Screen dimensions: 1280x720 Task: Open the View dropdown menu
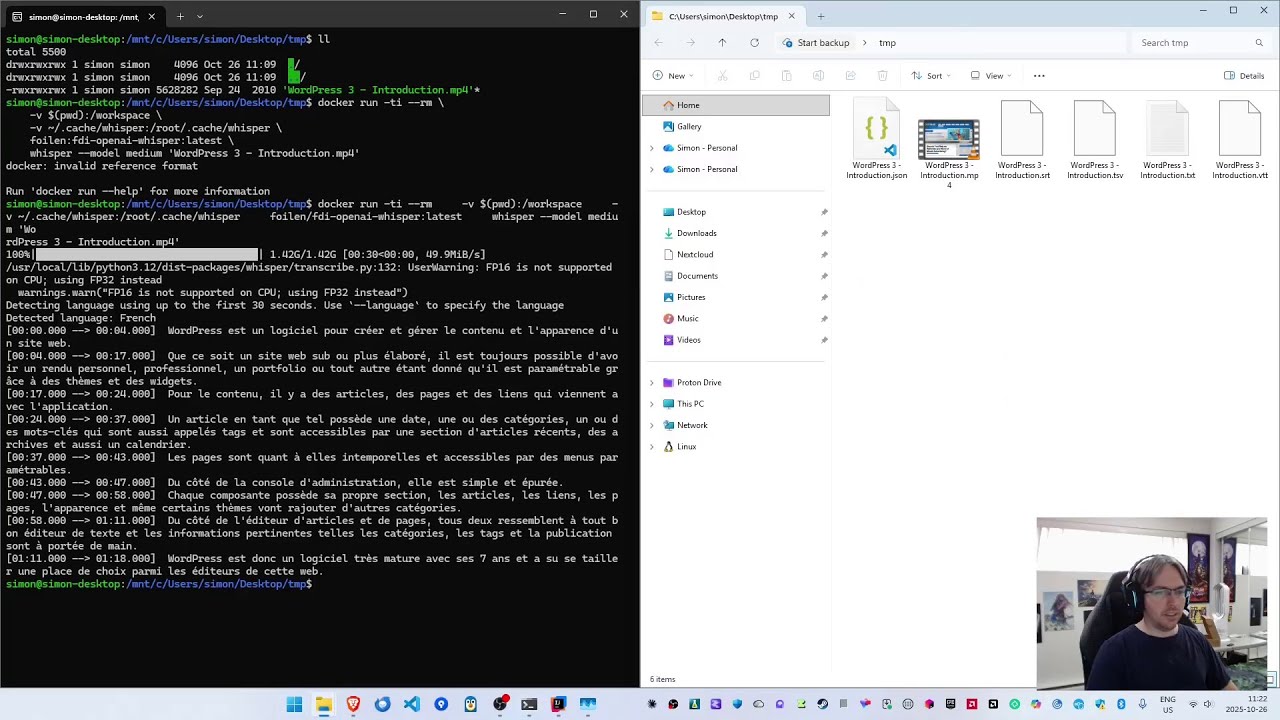991,76
